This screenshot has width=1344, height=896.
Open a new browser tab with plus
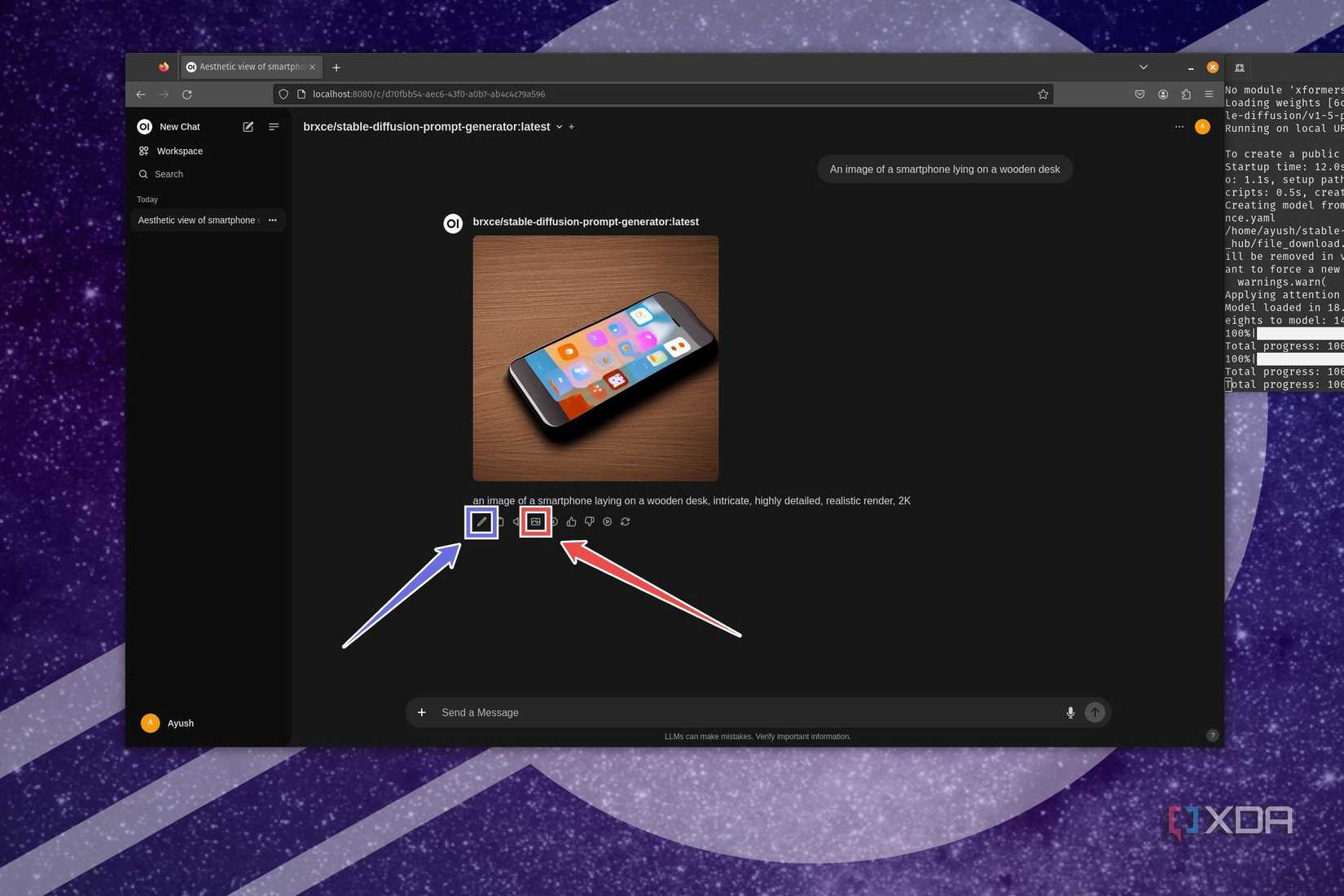coord(336,68)
